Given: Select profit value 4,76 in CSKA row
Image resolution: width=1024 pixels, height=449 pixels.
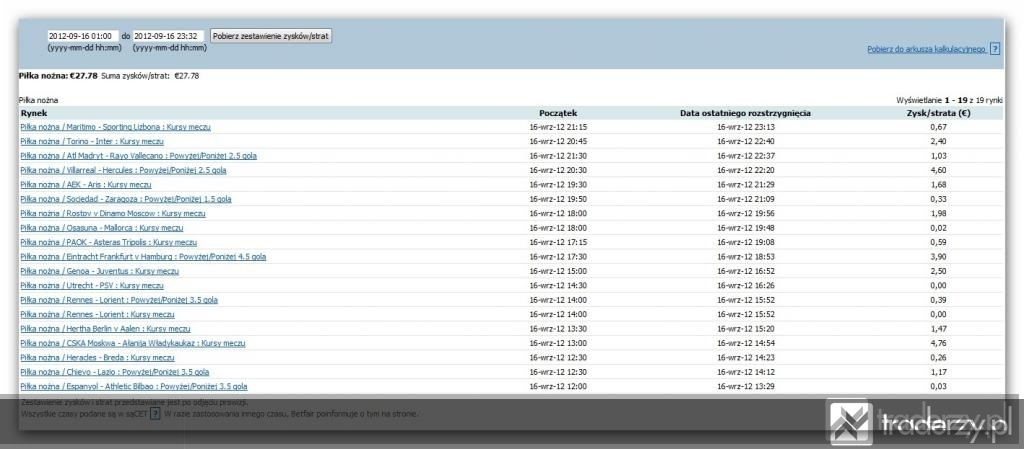Looking at the screenshot, I should point(938,343).
